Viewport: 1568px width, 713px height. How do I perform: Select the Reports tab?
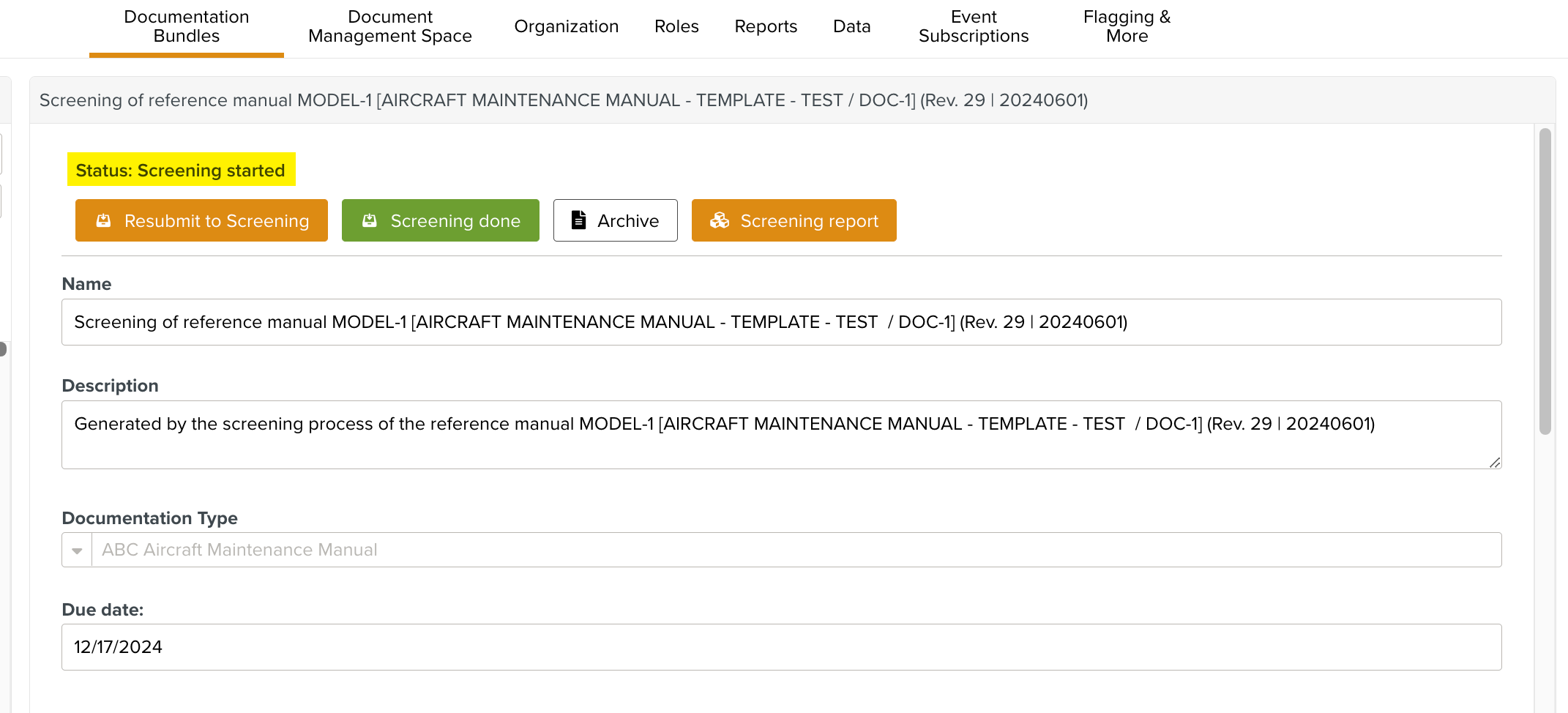(766, 26)
